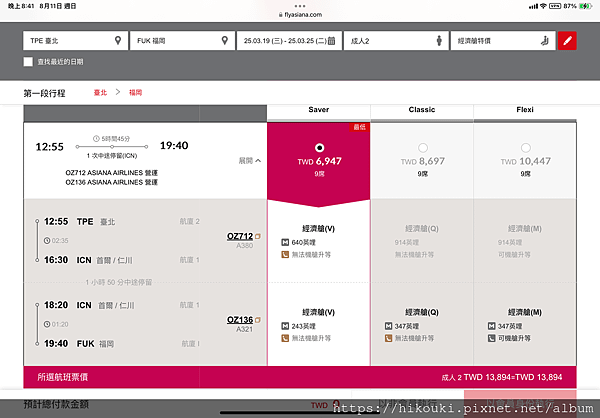Click the 18:20 ICN departure time
Screen dimensions: 600x418
(56, 305)
